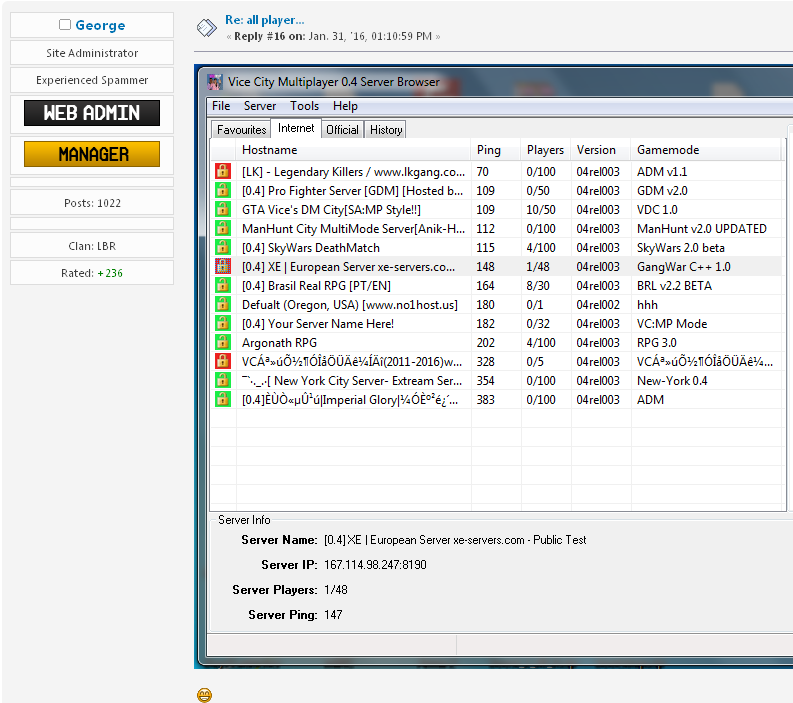Image resolution: width=793 pixels, height=703 pixels.
Task: Open the Help menu
Action: [x=345, y=106]
